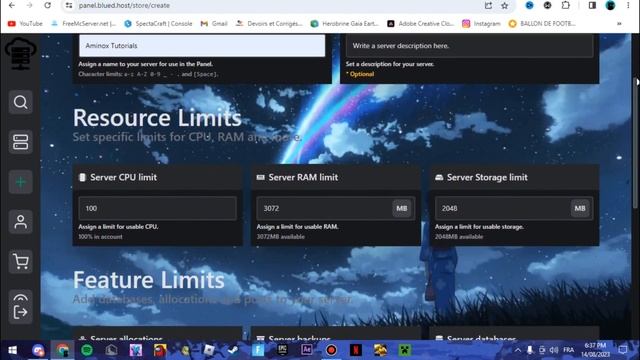Click the Server CPU limit input
The height and width of the screenshot is (360, 640).
(x=158, y=208)
